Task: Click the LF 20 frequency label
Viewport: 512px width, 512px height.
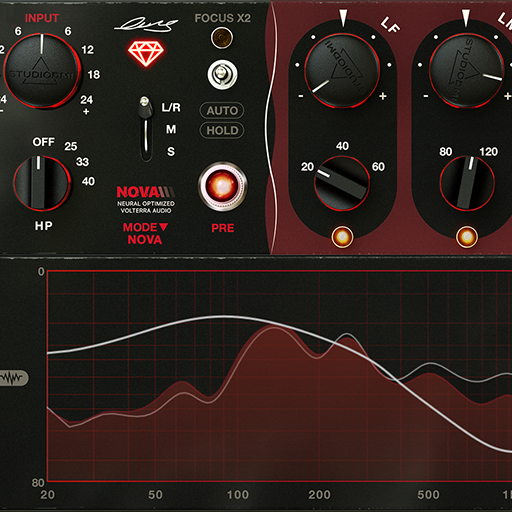Action: tap(307, 166)
